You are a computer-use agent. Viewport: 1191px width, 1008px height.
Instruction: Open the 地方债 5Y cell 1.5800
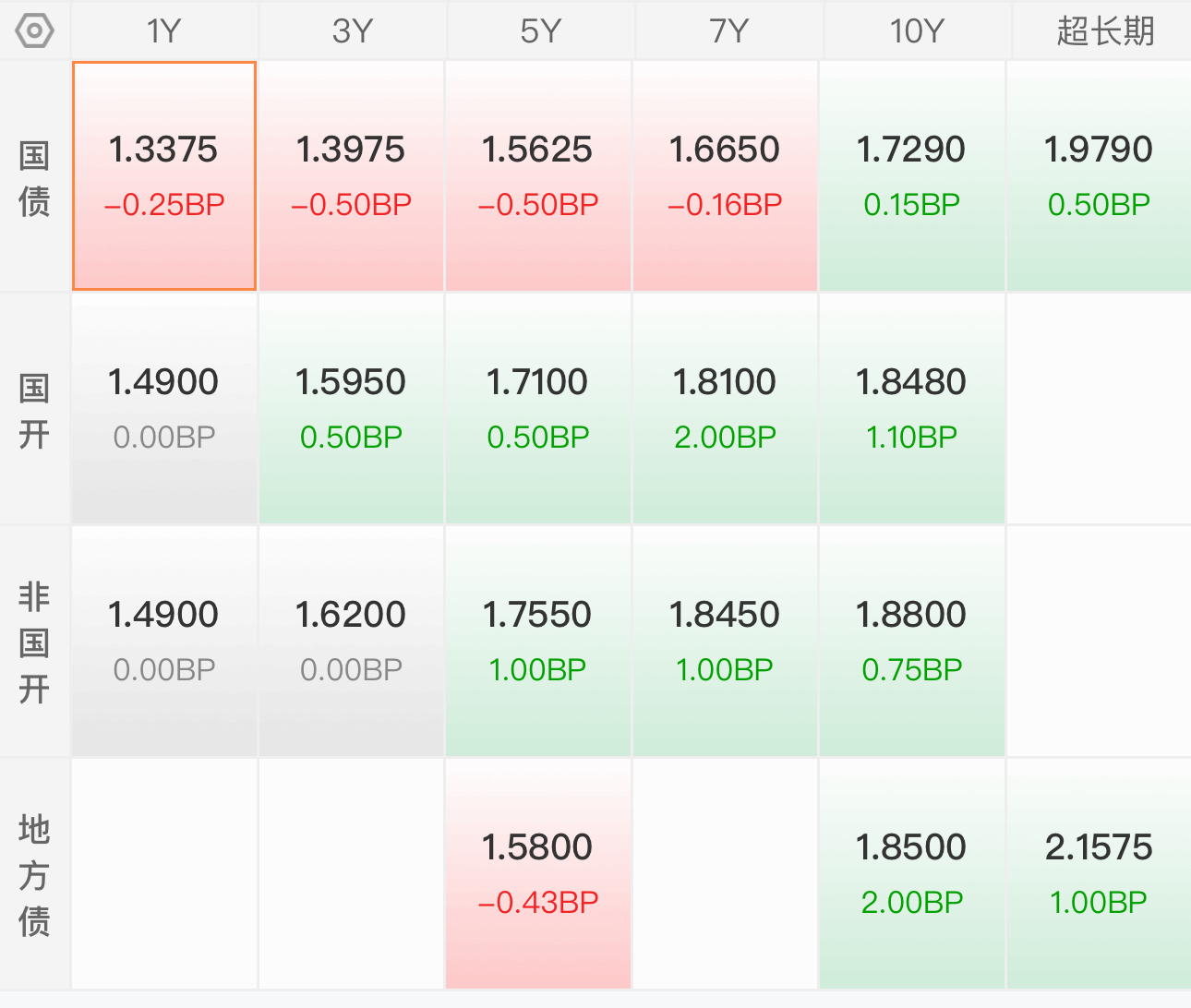click(537, 874)
